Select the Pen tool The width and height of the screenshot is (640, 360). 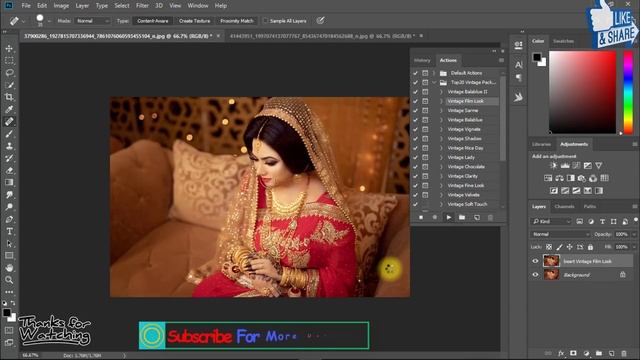[x=9, y=219]
